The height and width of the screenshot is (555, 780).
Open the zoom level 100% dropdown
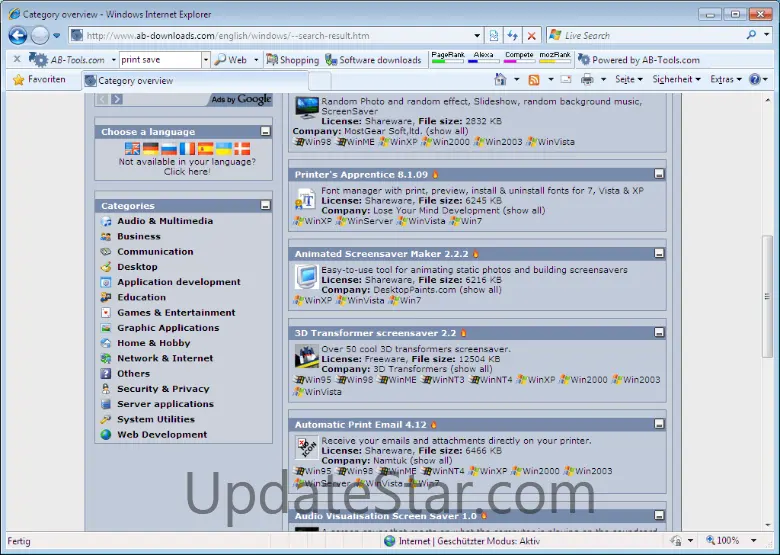pos(754,541)
